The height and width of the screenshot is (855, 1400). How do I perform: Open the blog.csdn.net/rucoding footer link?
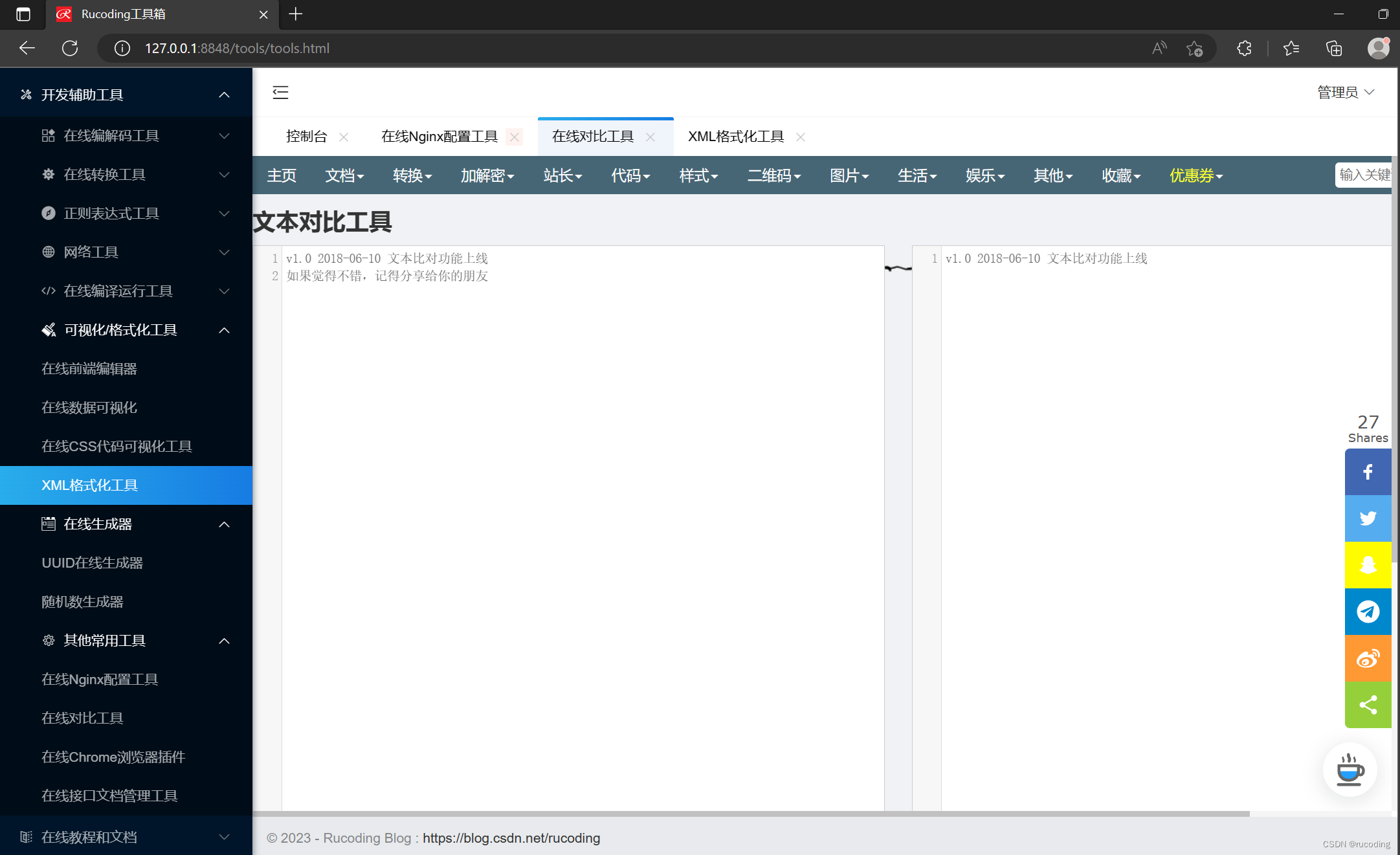[x=511, y=838]
